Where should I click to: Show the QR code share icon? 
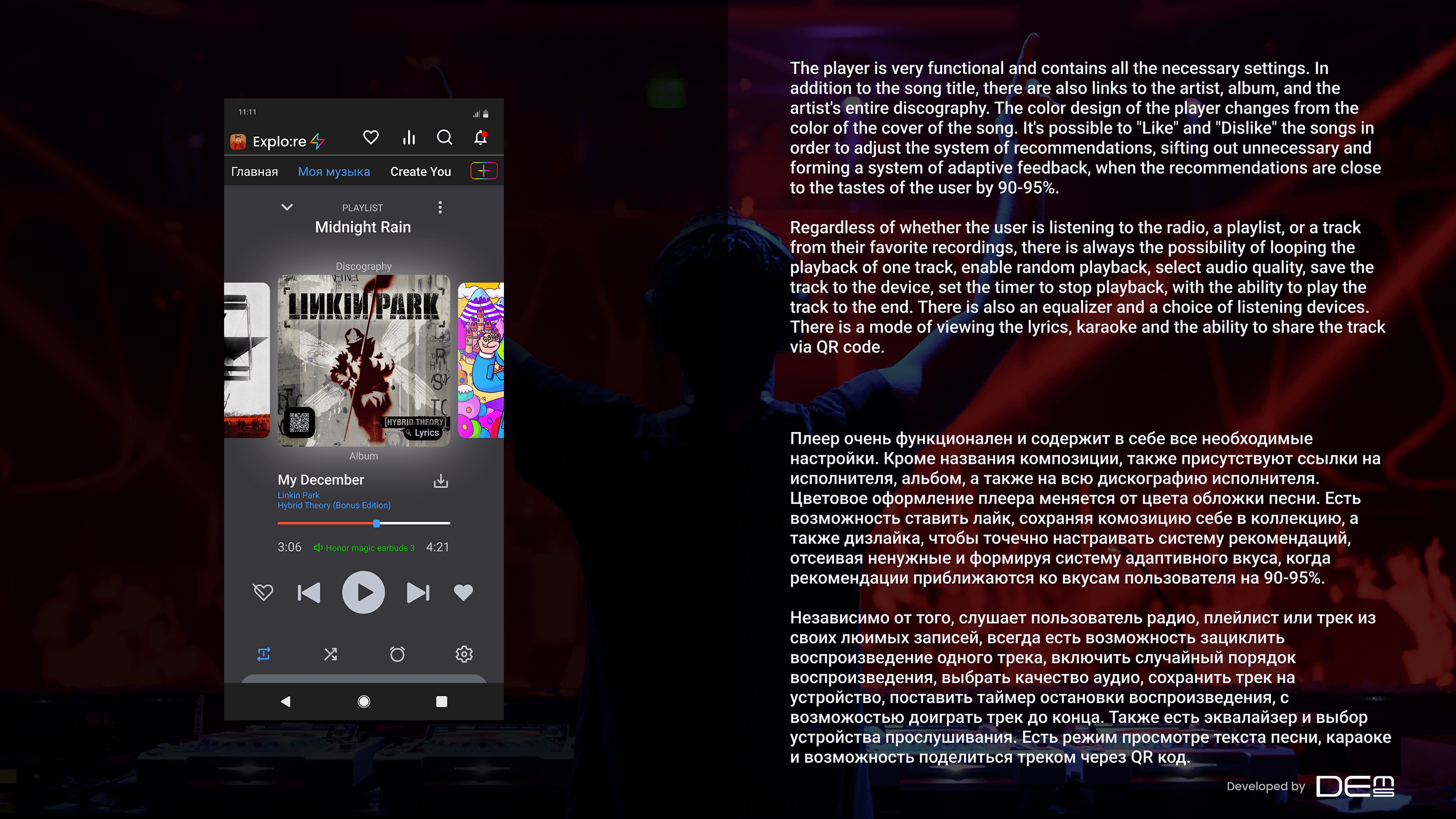point(299,422)
